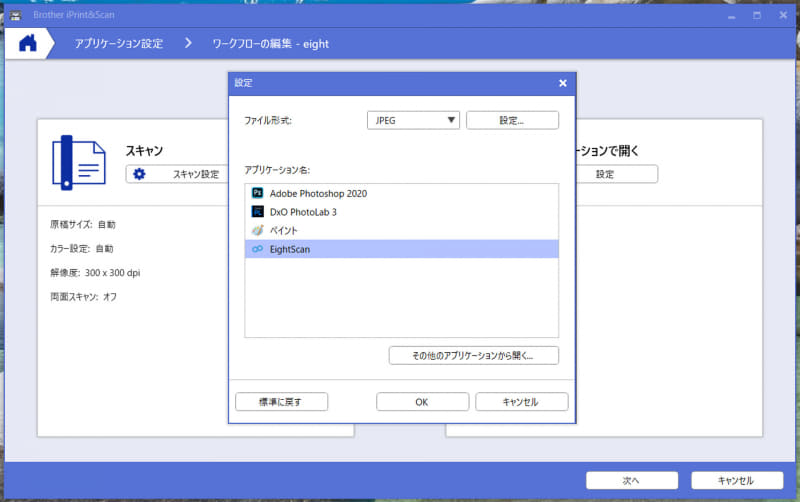Open file format 設定... button
800x502 pixels.
[512, 120]
